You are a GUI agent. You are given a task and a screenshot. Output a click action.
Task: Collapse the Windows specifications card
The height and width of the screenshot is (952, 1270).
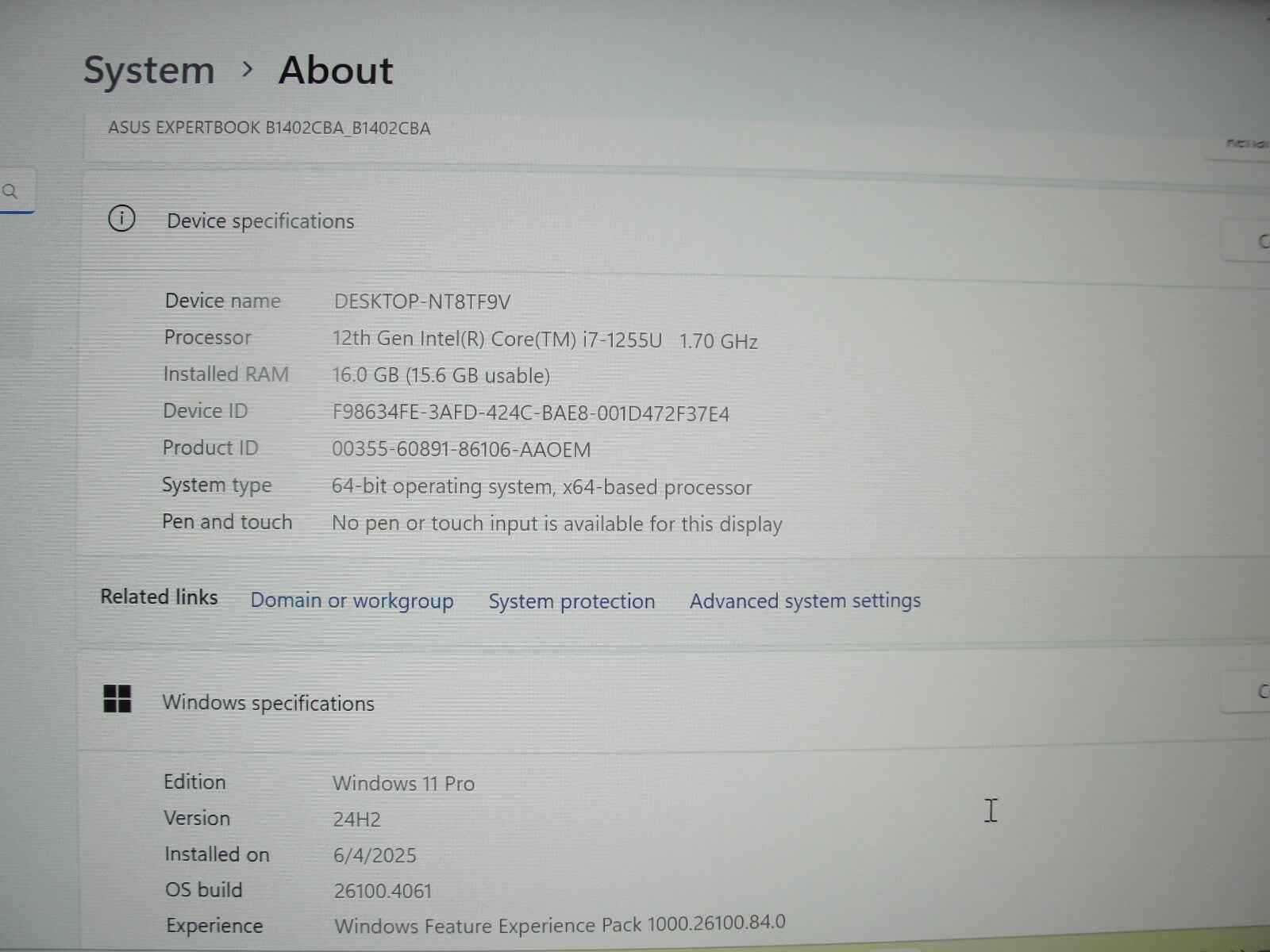click(268, 702)
